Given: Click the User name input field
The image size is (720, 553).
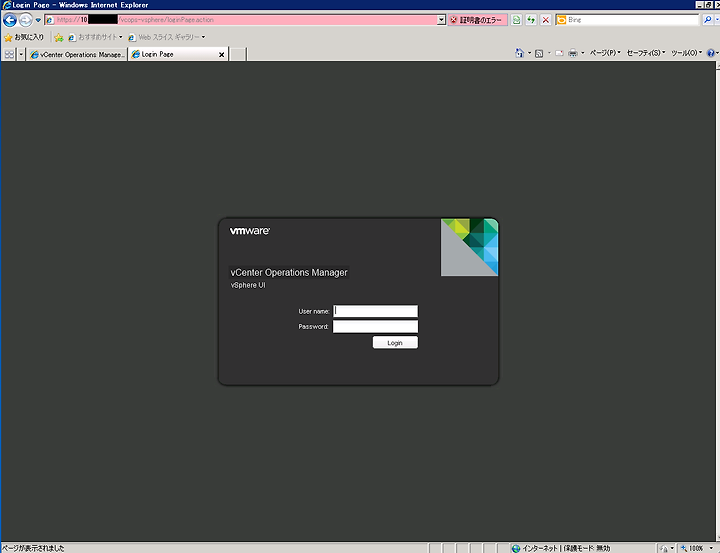Looking at the screenshot, I should click(375, 311).
